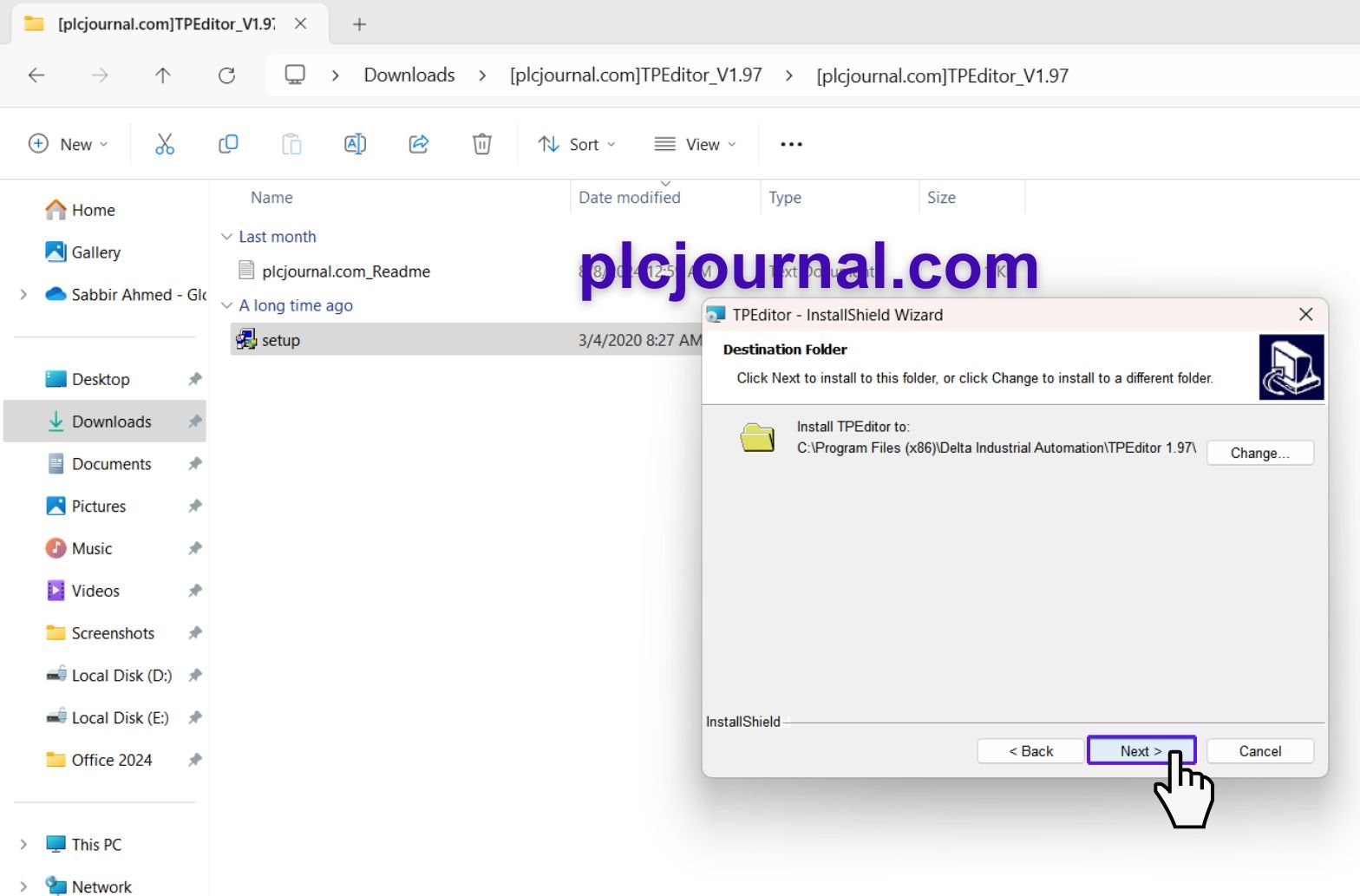
Task: Unpin Pictures using its pin icon
Action: [x=195, y=507]
